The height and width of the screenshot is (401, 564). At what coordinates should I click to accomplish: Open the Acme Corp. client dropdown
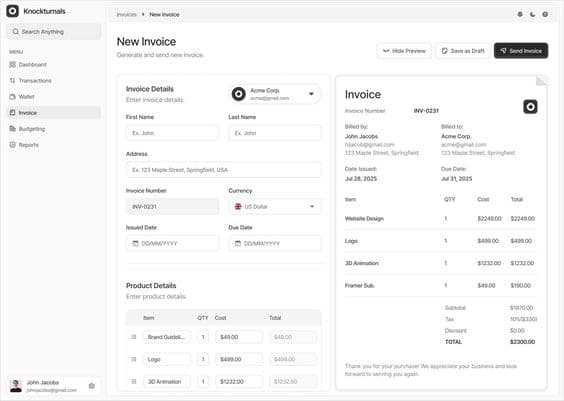pos(275,94)
